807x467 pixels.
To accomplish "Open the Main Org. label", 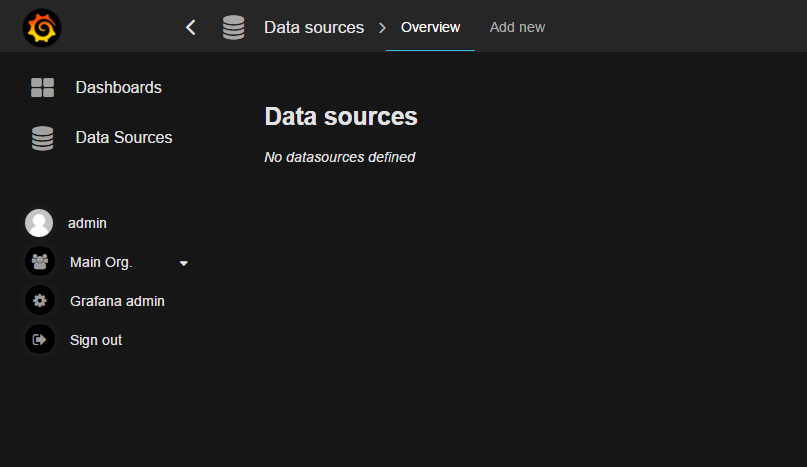I will (101, 262).
